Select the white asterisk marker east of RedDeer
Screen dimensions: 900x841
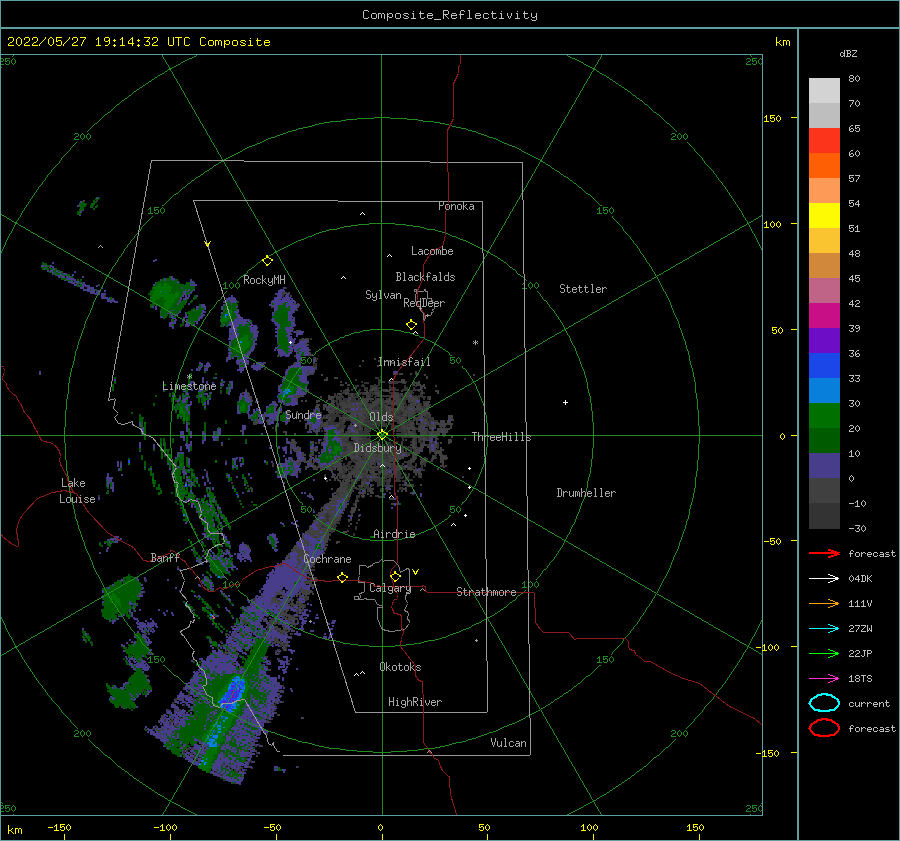point(475,343)
